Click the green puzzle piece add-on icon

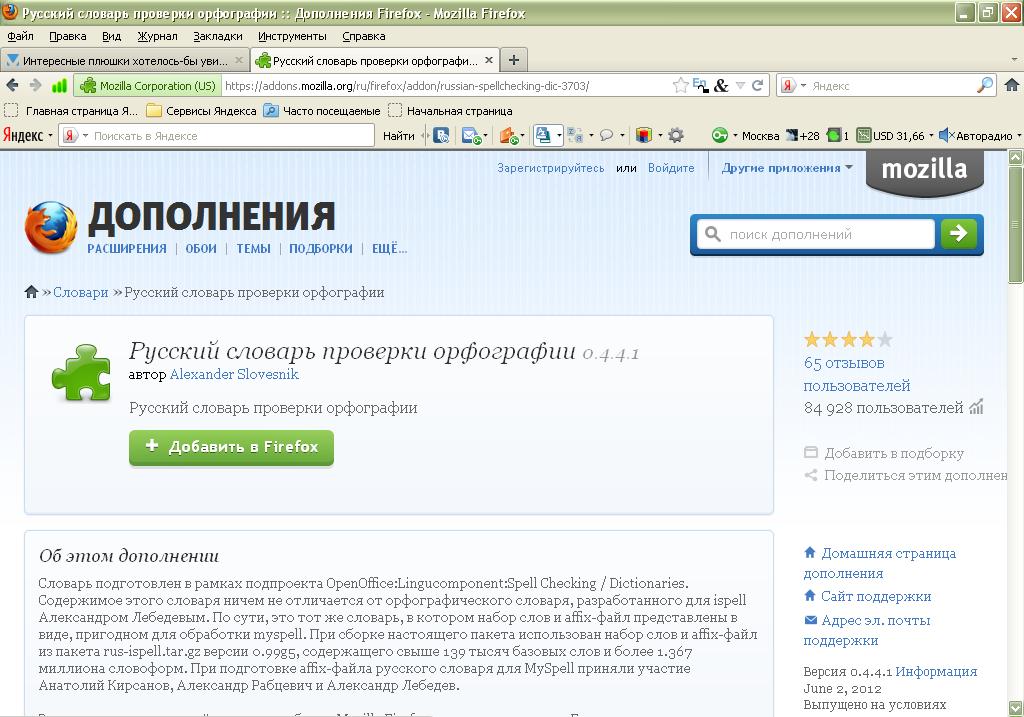coord(81,372)
